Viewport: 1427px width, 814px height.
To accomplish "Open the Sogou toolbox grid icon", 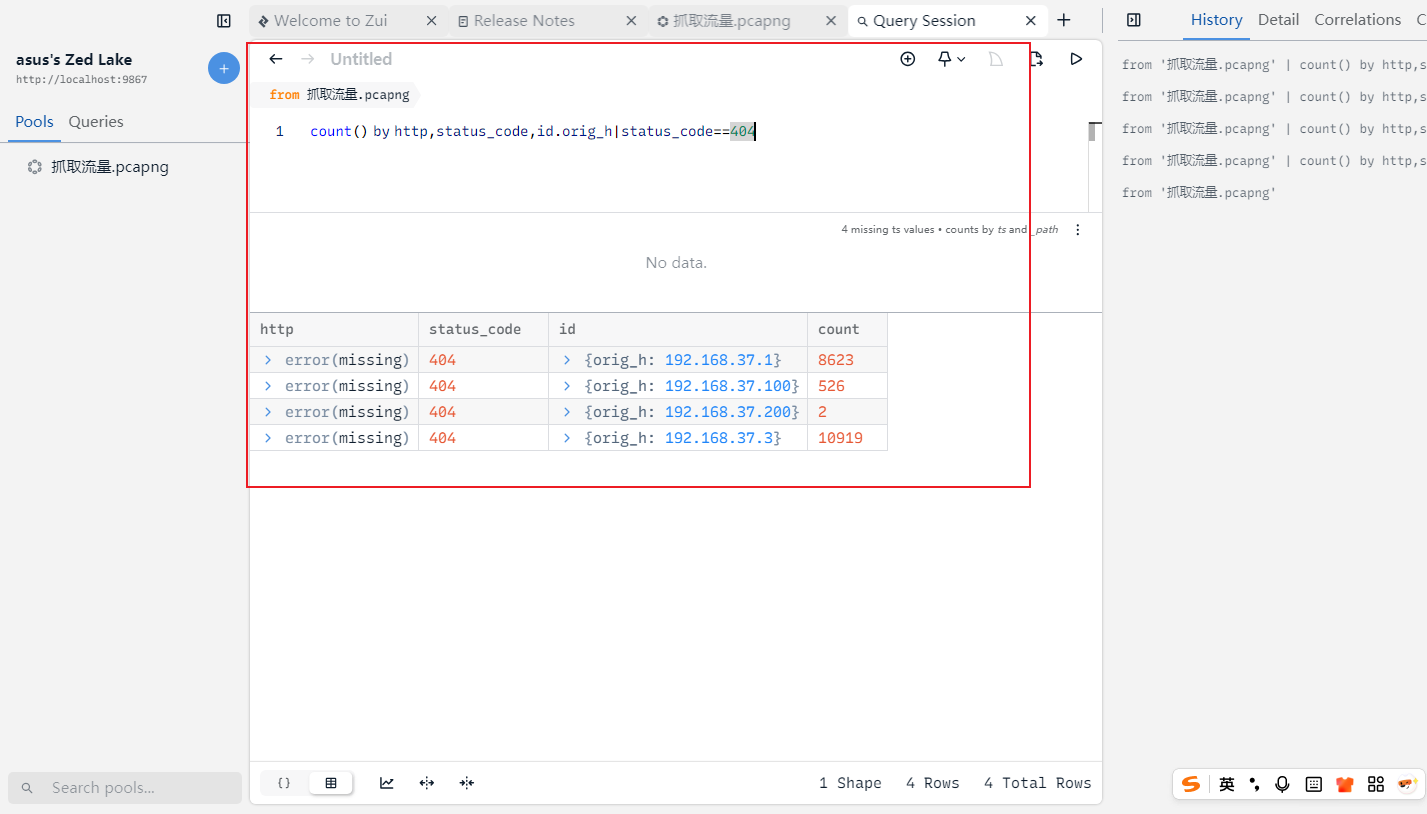I will coord(1376,784).
